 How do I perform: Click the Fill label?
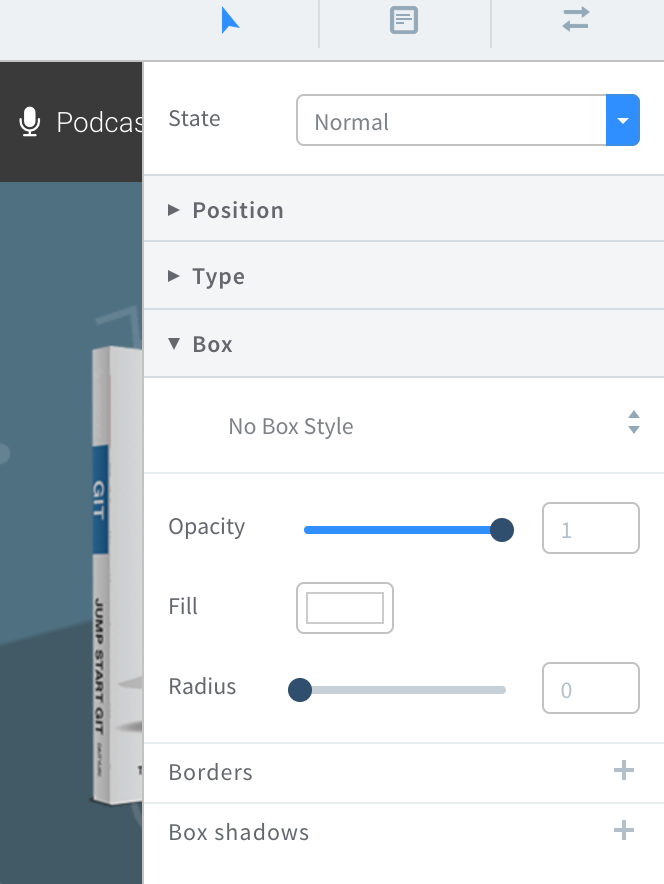[183, 607]
